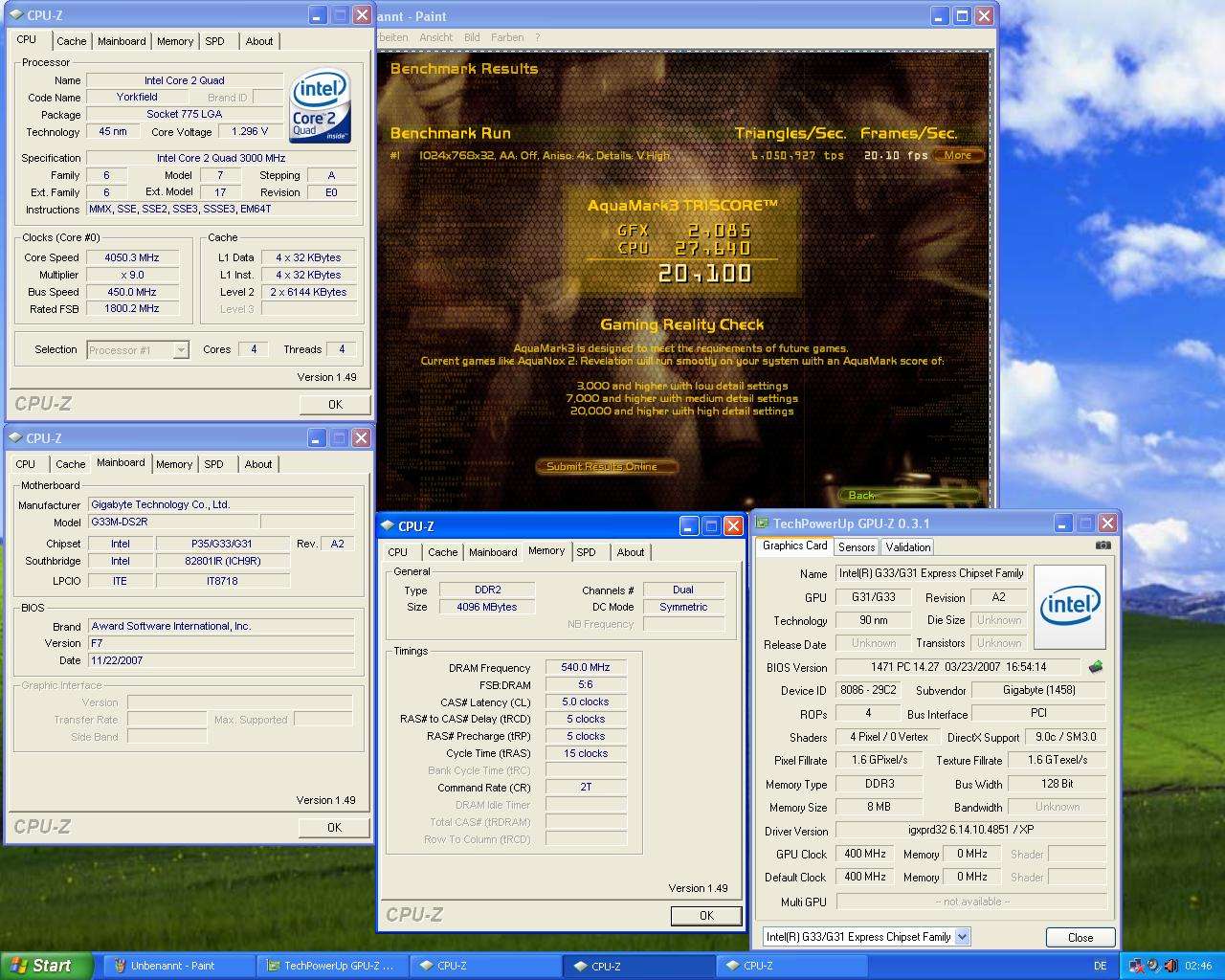Select the active middle CPU-Z taskbar button
The image size is (1225, 980).
click(x=638, y=966)
